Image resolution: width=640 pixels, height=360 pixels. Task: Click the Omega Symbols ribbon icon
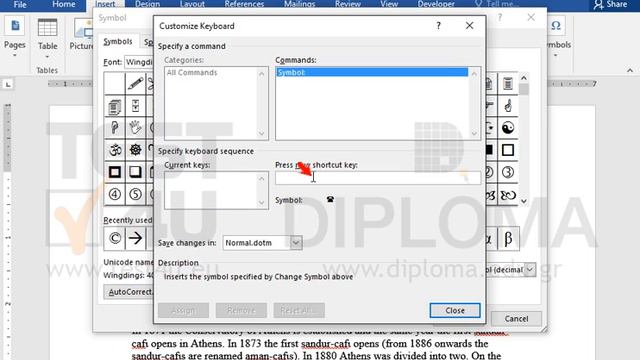point(556,26)
